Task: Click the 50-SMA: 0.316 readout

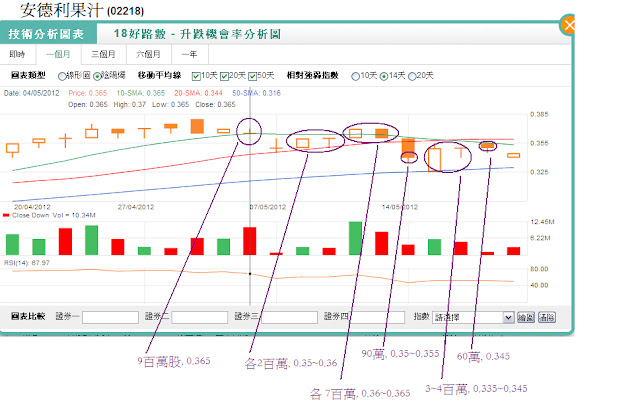Action: [x=256, y=93]
